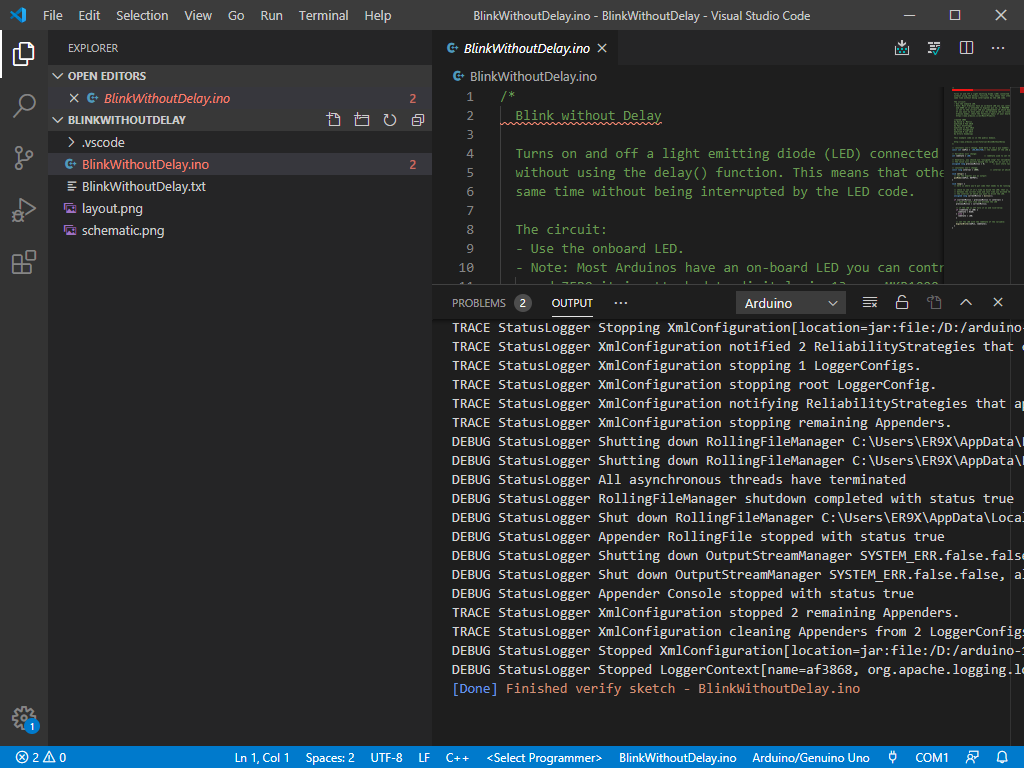Open the Manage gear menu
This screenshot has height=768, width=1024.
point(24,718)
